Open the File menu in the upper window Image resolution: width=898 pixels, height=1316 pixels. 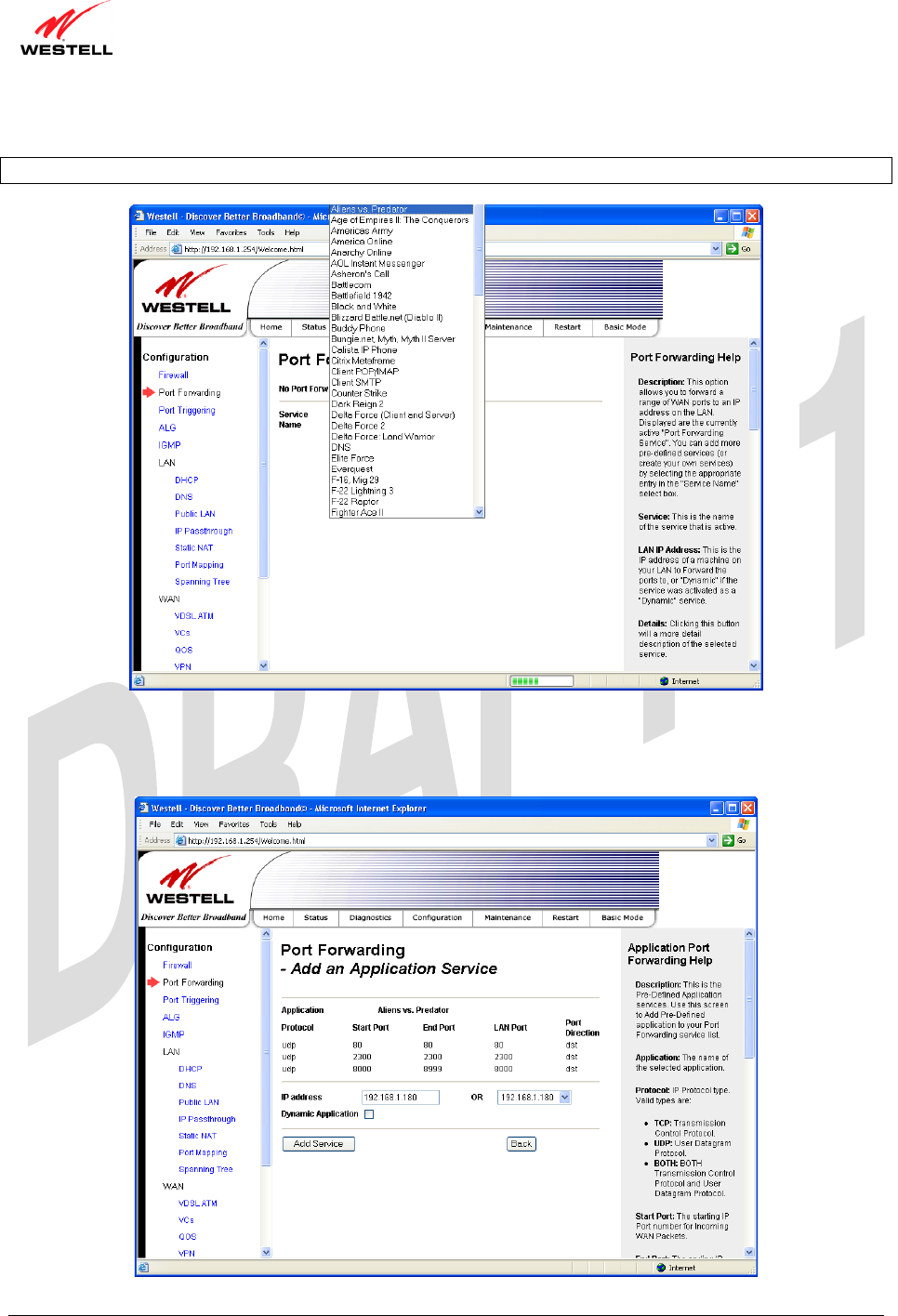coord(151,232)
